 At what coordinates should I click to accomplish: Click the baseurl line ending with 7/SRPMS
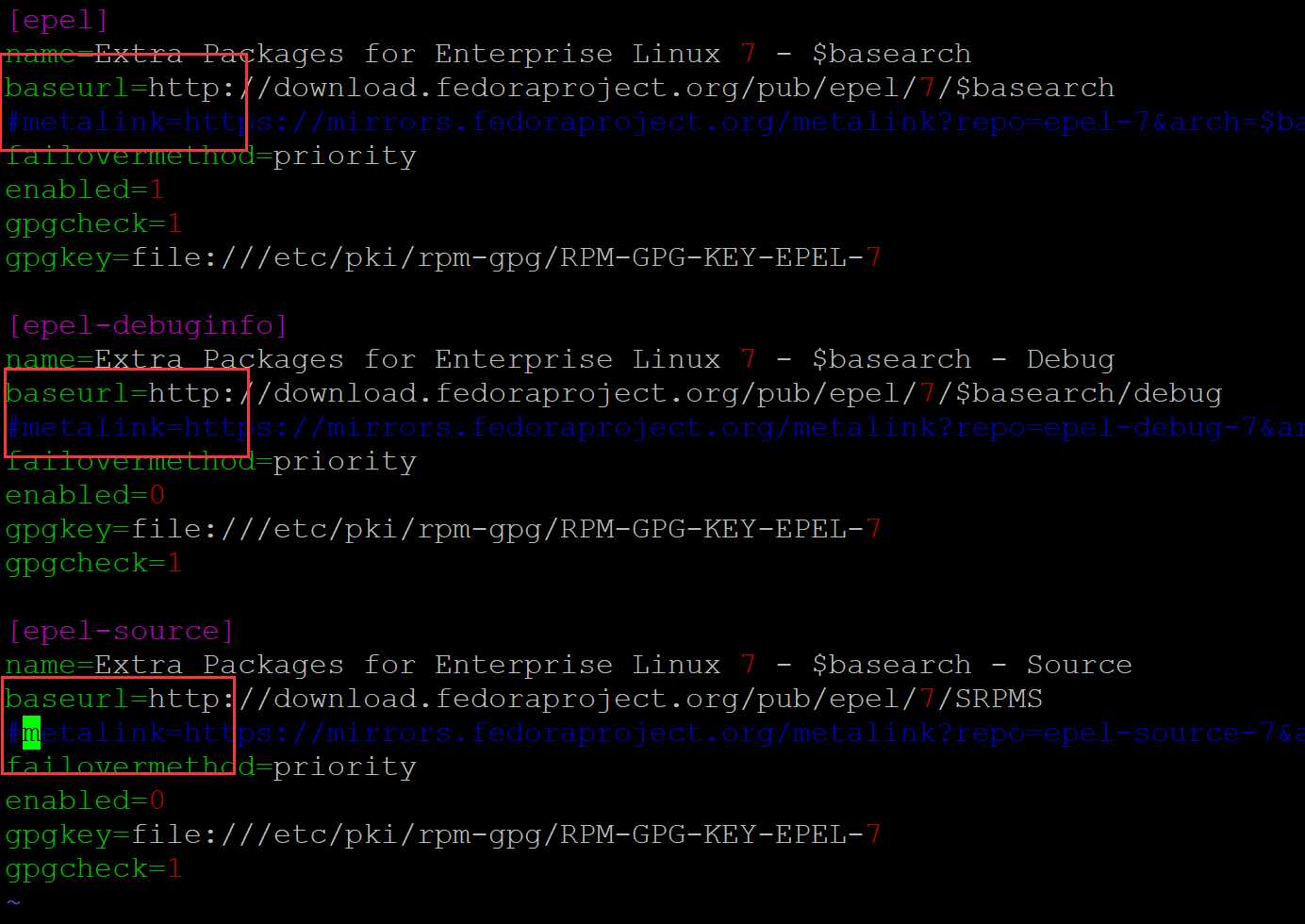click(524, 699)
